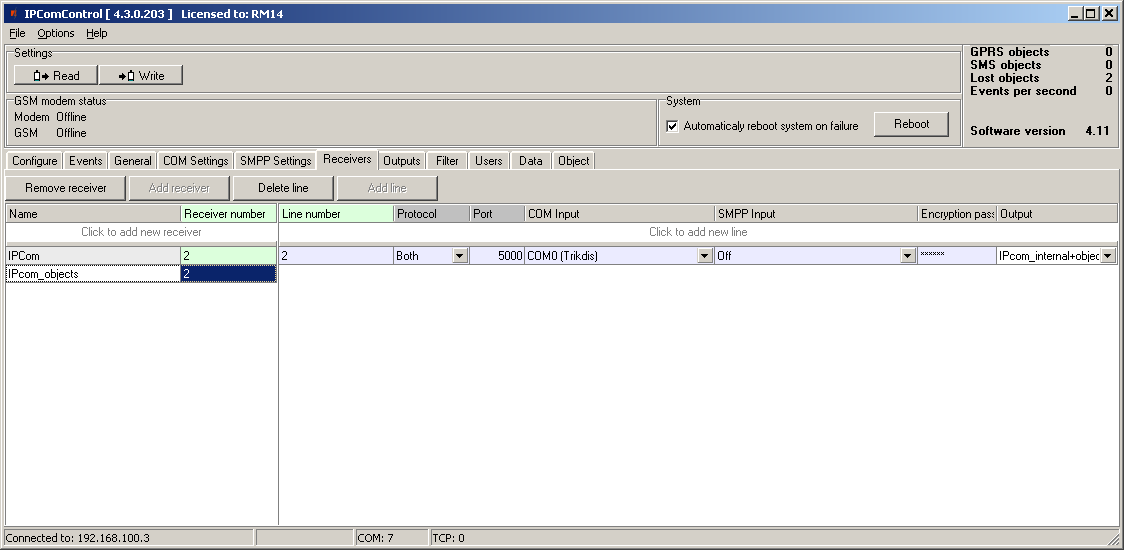
Task: Click 'Click to add new receiver' row
Action: [x=141, y=232]
